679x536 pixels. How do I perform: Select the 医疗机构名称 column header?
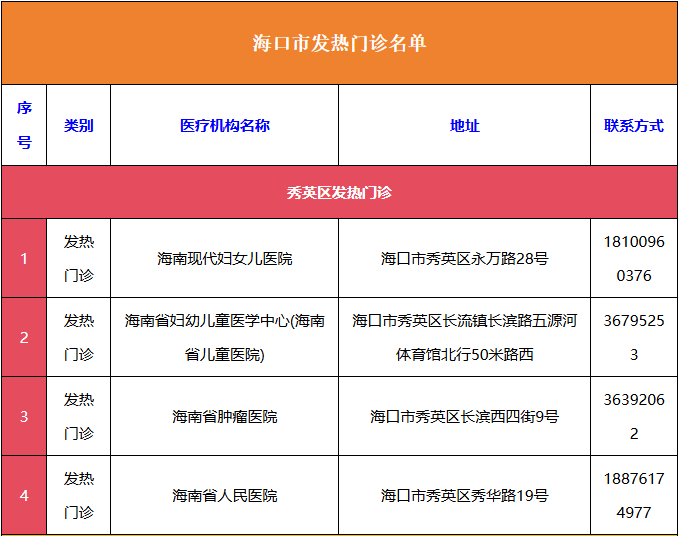pyautogui.click(x=224, y=126)
